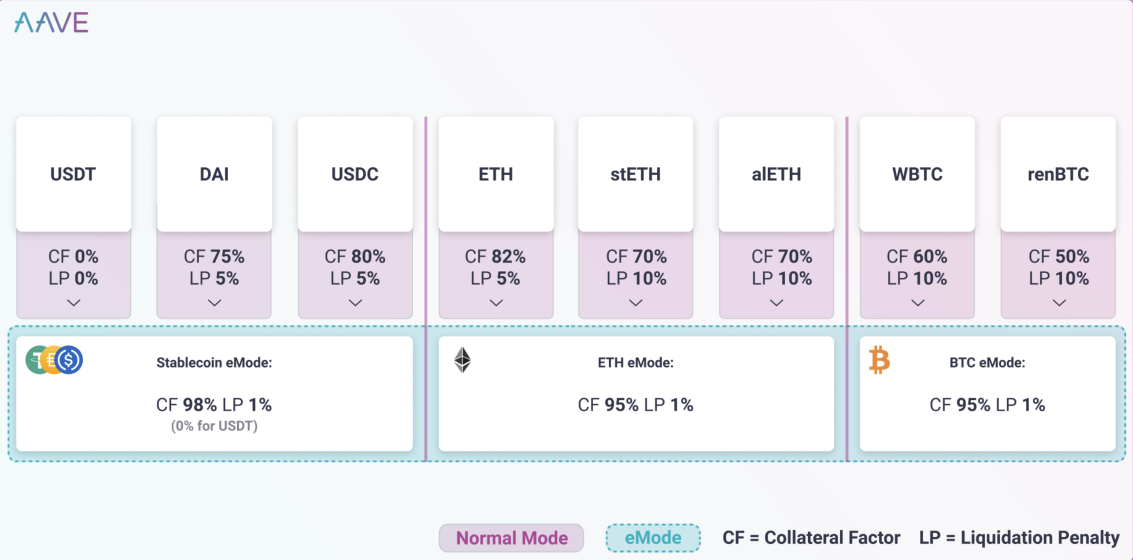
Task: Open the ETH eMode panel
Action: [x=636, y=394]
